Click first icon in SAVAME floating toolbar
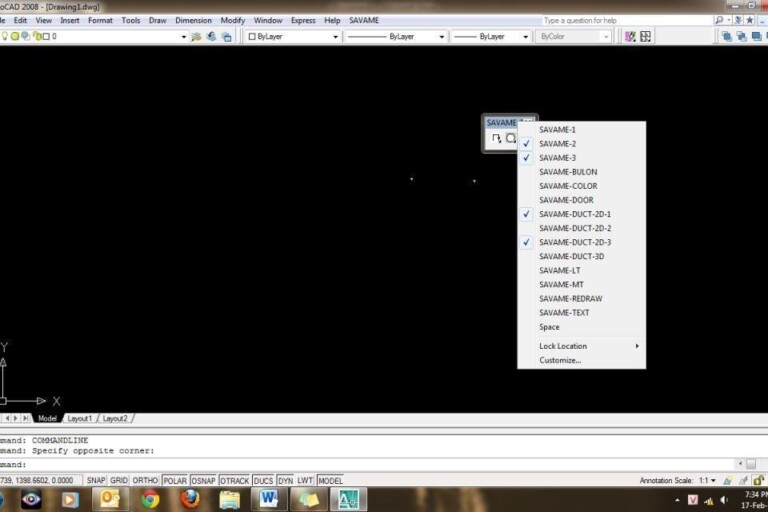Image resolution: width=768 pixels, height=512 pixels. (496, 138)
